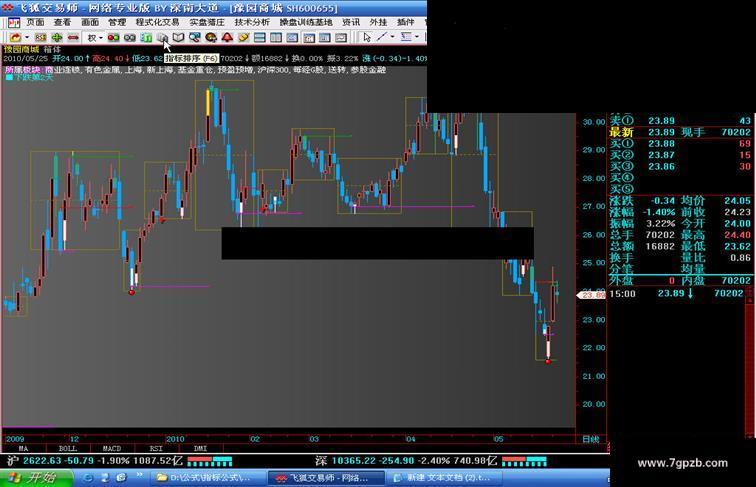This screenshot has width=756, height=487.
Task: Click the 15:00 trade tick row
Action: pyautogui.click(x=677, y=293)
